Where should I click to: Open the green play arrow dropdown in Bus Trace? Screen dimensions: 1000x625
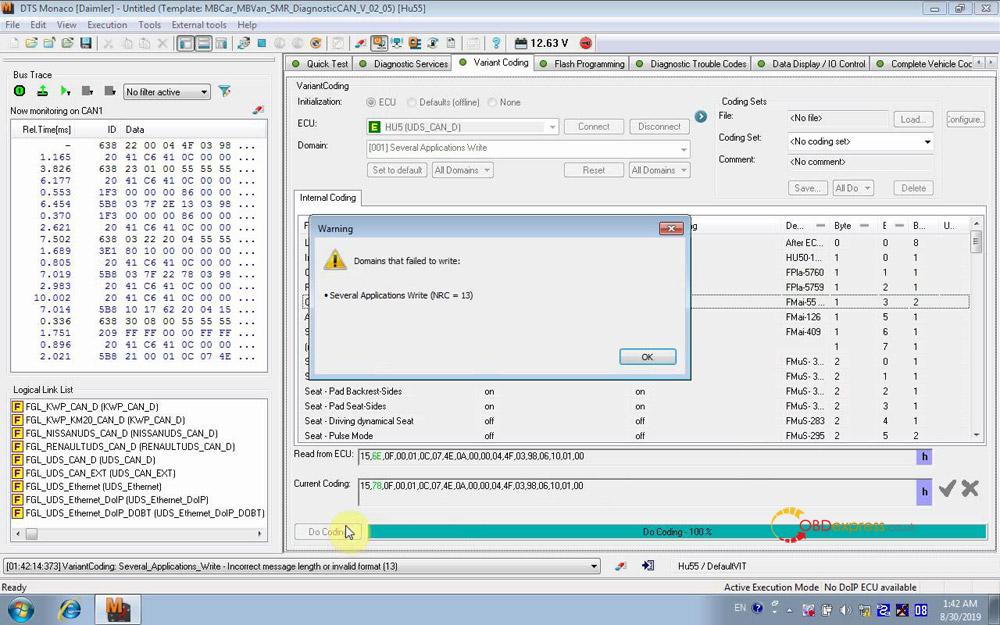click(64, 91)
